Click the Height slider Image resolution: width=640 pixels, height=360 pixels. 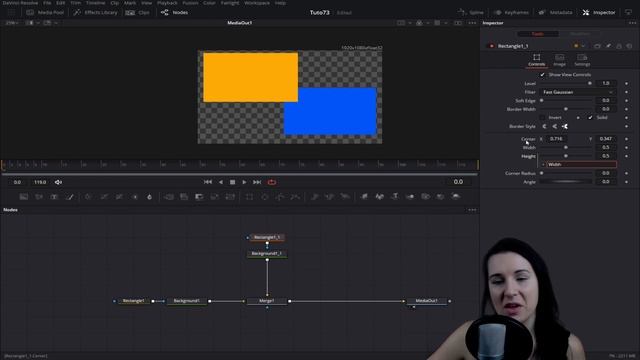coord(566,156)
